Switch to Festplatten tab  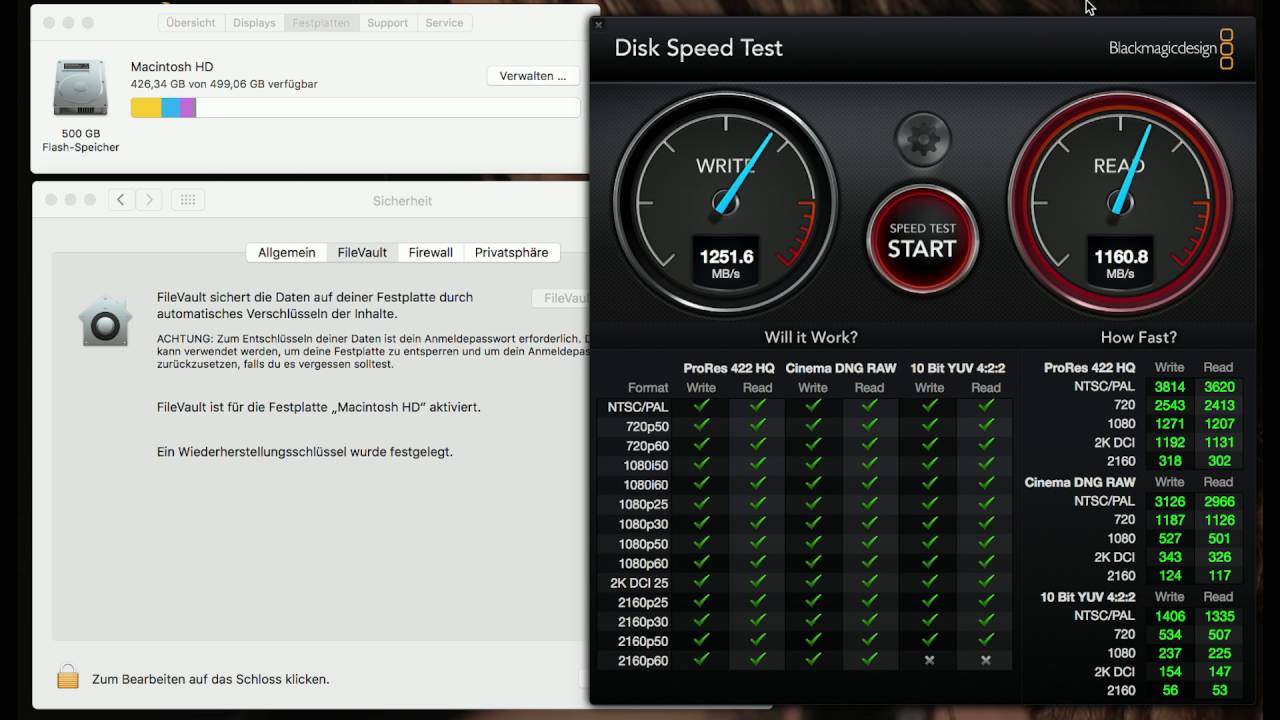pyautogui.click(x=321, y=22)
